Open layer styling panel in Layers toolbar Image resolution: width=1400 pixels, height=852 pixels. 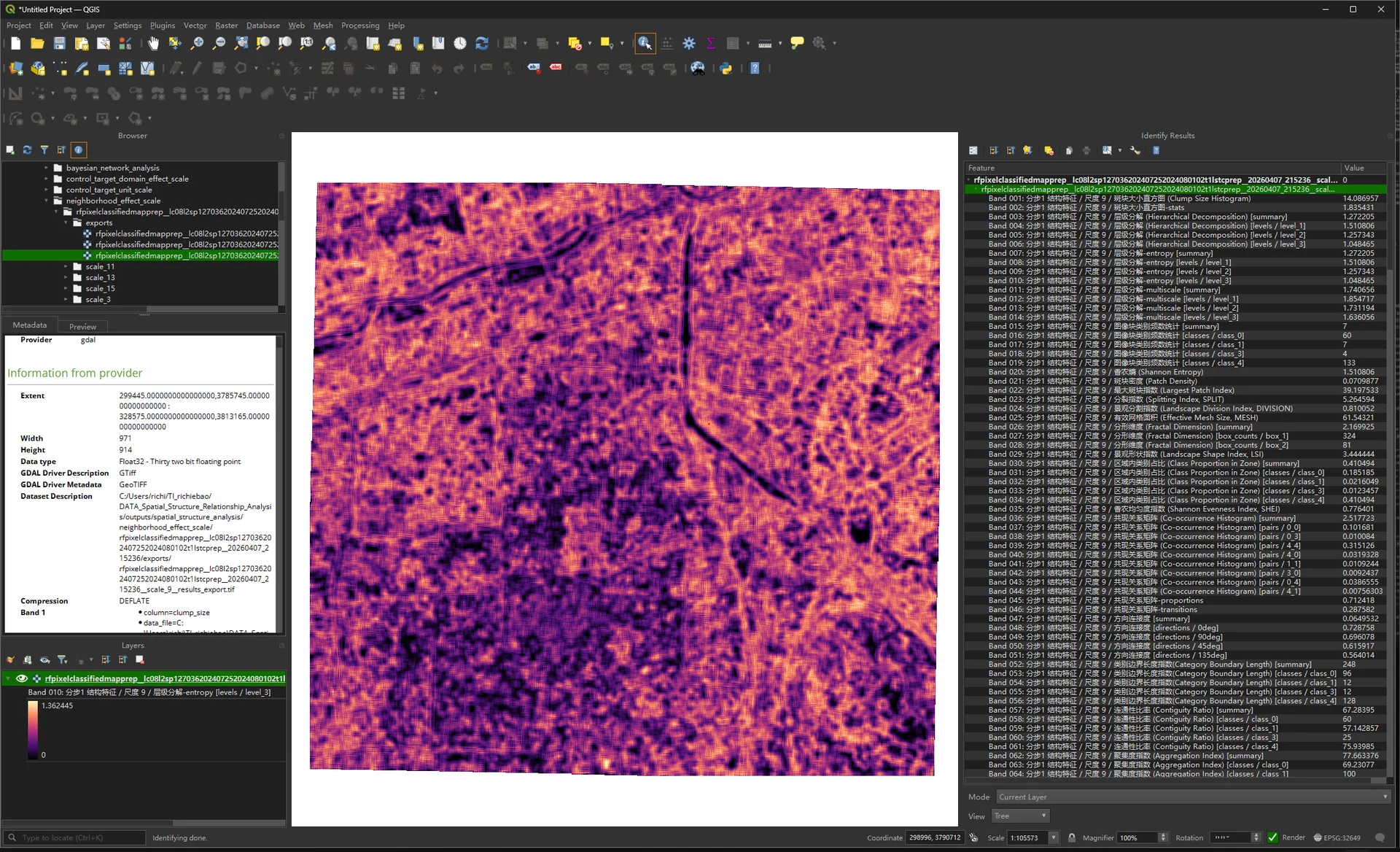coord(10,660)
